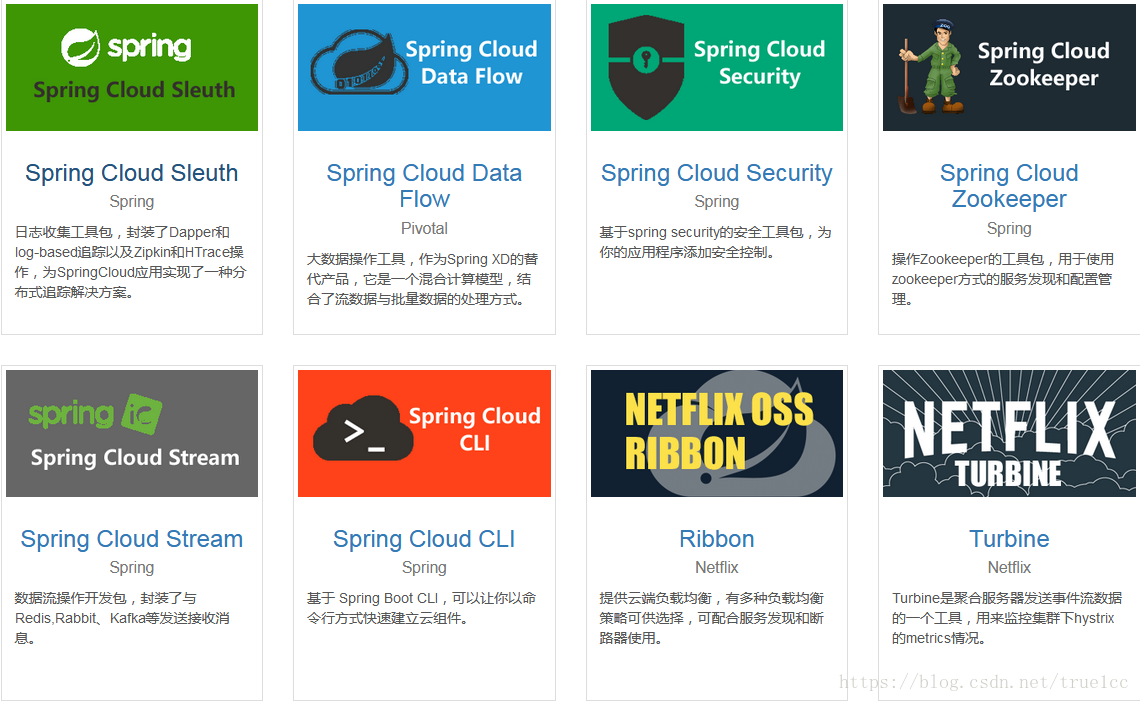The height and width of the screenshot is (702, 1140).
Task: Click the Zookeeper description text
Action: (x=1003, y=279)
